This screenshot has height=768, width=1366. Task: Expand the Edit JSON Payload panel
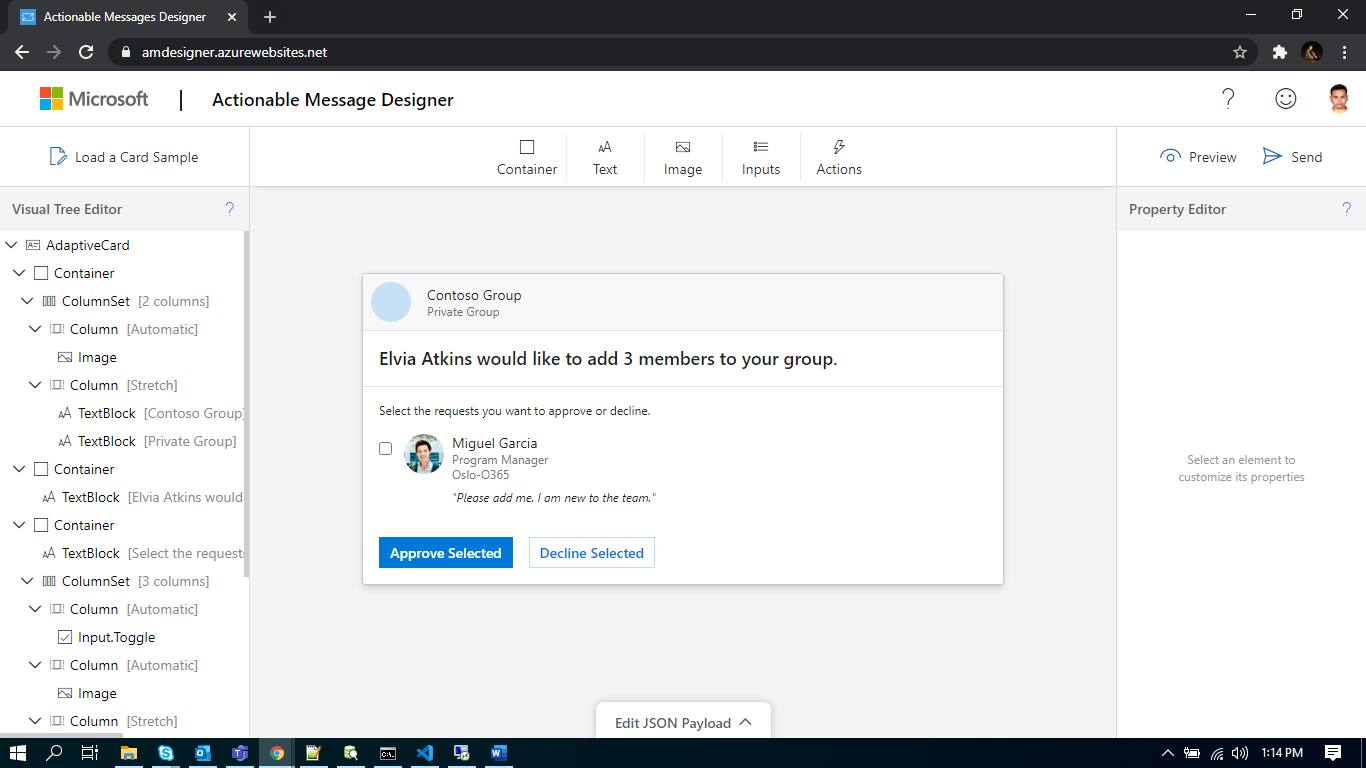tap(683, 721)
